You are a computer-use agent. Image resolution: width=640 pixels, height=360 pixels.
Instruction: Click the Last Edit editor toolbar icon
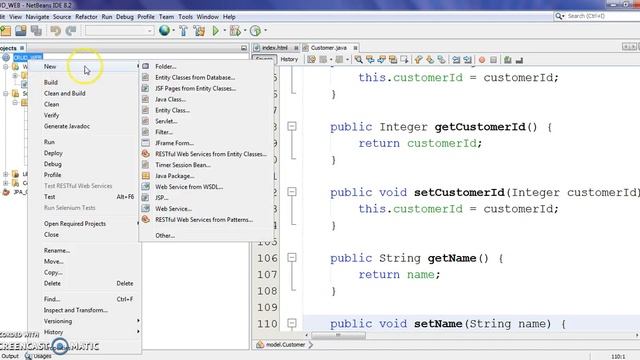(x=311, y=60)
